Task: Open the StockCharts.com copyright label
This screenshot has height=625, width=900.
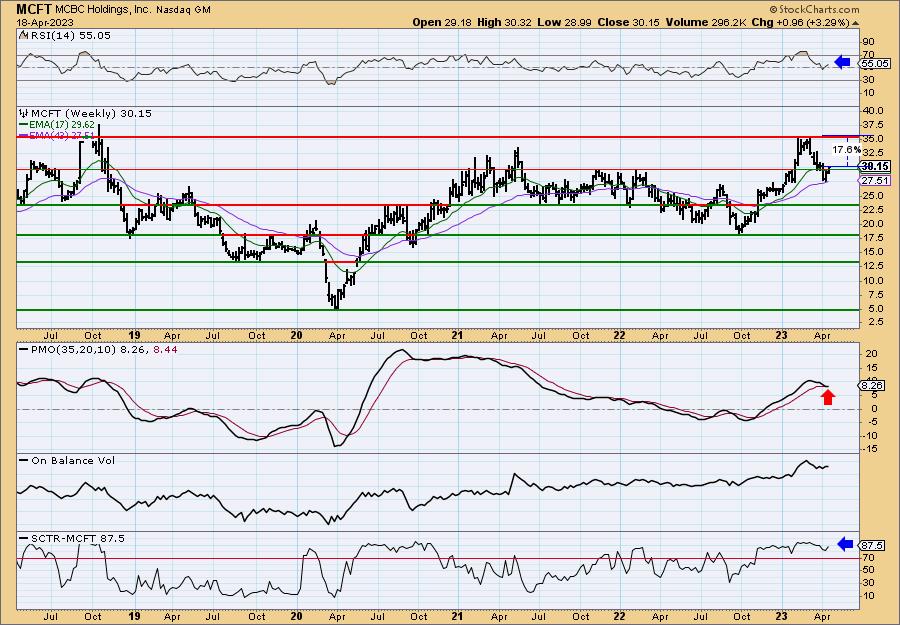Action: [814, 9]
